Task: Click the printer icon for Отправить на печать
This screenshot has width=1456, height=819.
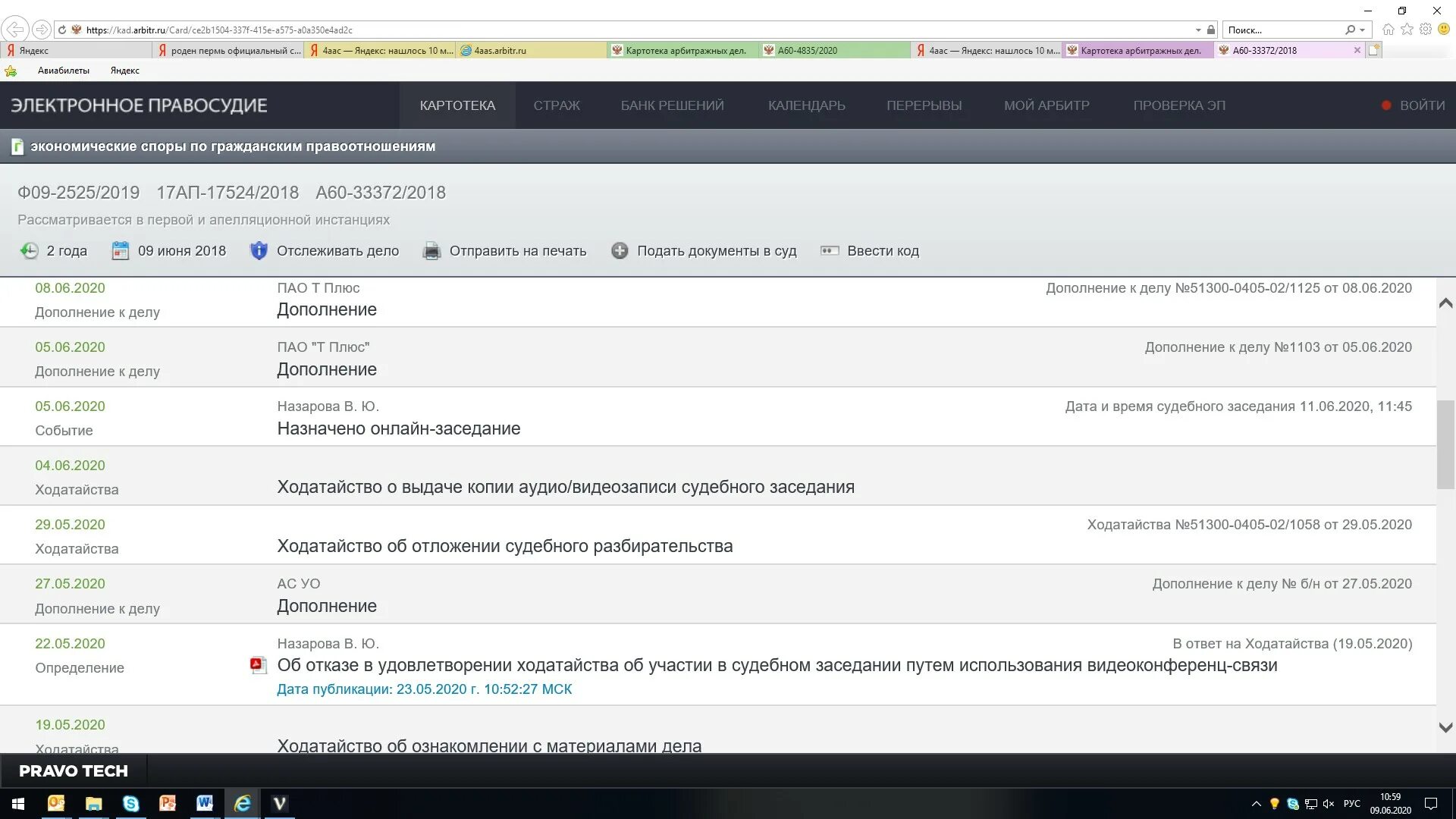Action: pos(431,251)
